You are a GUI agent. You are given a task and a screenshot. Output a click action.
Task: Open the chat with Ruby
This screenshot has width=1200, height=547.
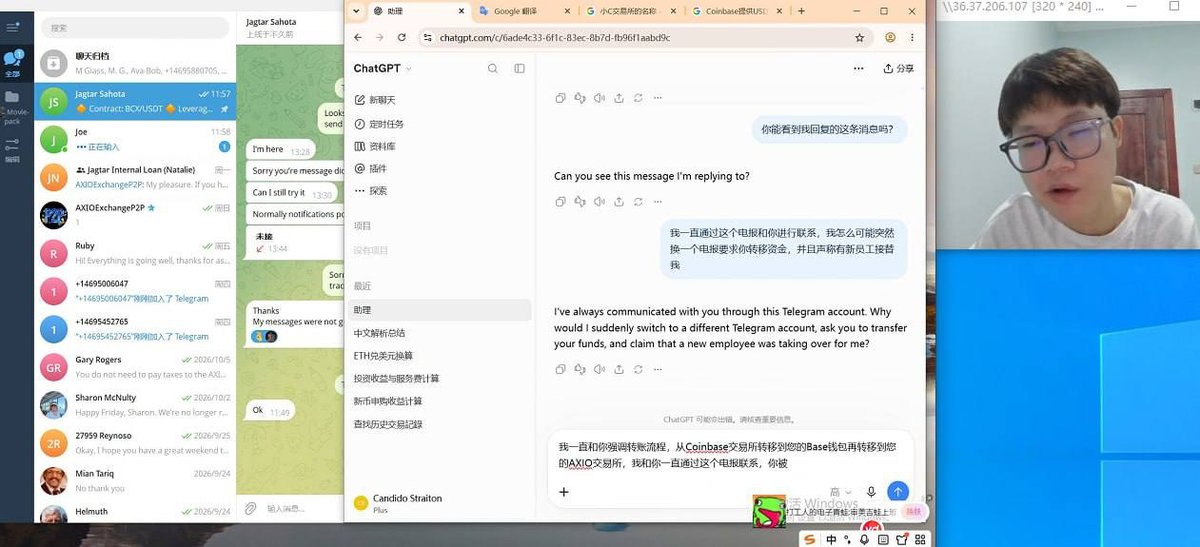point(135,252)
